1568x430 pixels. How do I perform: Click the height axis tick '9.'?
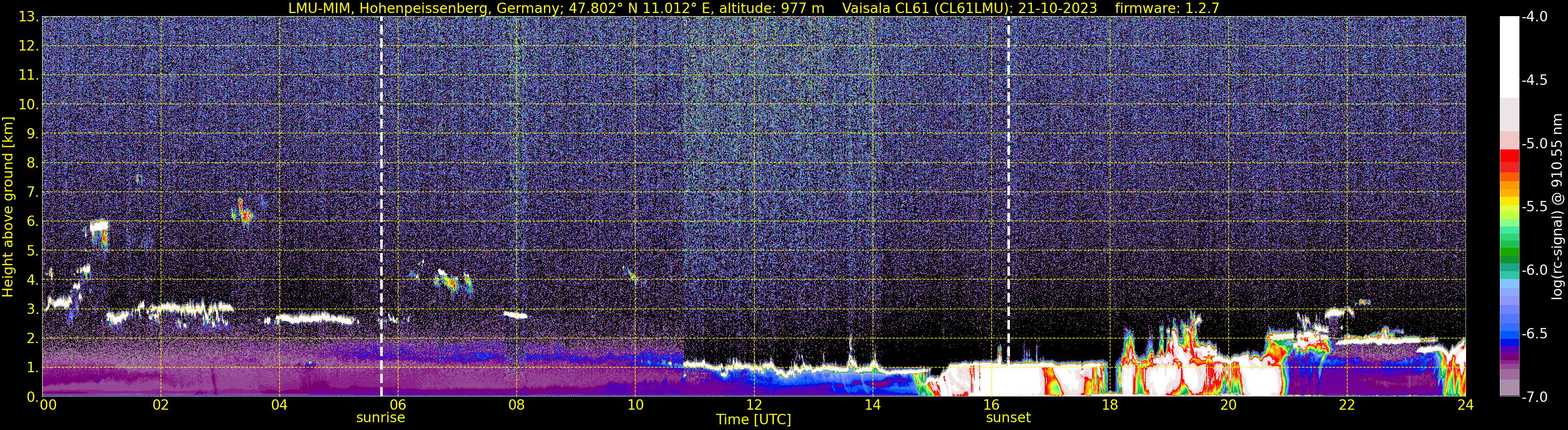pos(32,133)
